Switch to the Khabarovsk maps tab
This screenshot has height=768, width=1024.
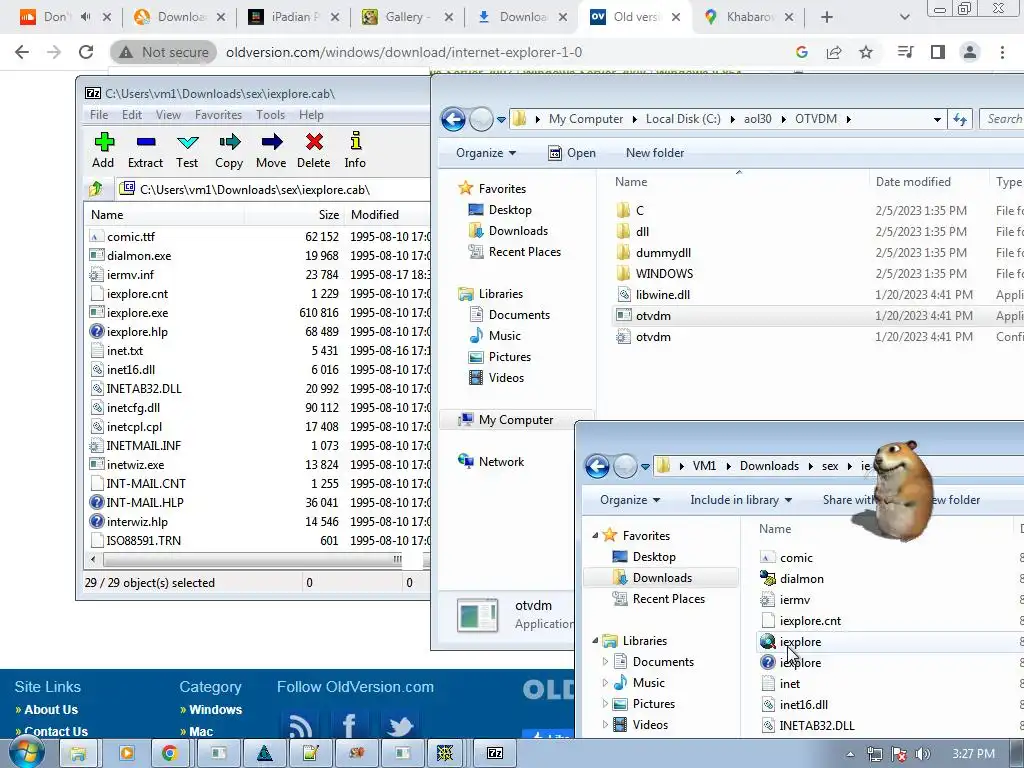click(748, 17)
